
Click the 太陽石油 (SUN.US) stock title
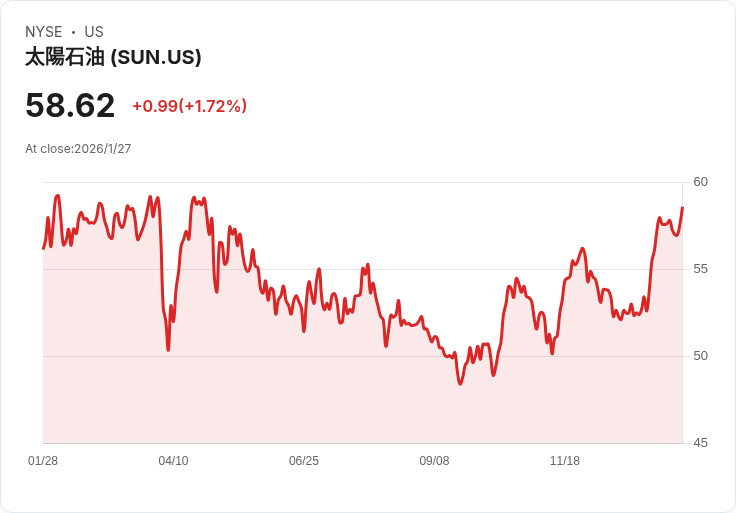click(x=113, y=57)
